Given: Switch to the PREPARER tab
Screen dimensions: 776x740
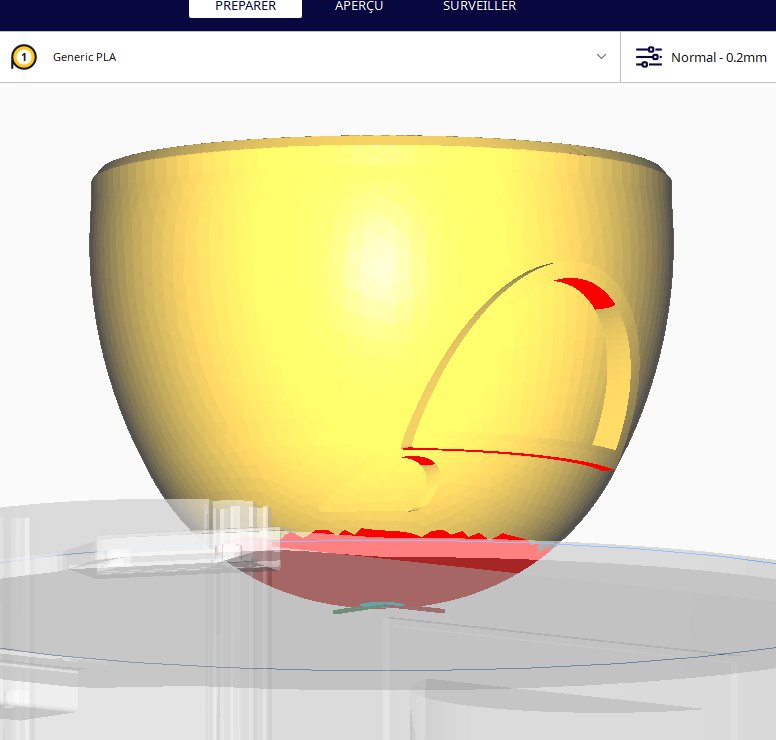Looking at the screenshot, I should click(245, 7).
